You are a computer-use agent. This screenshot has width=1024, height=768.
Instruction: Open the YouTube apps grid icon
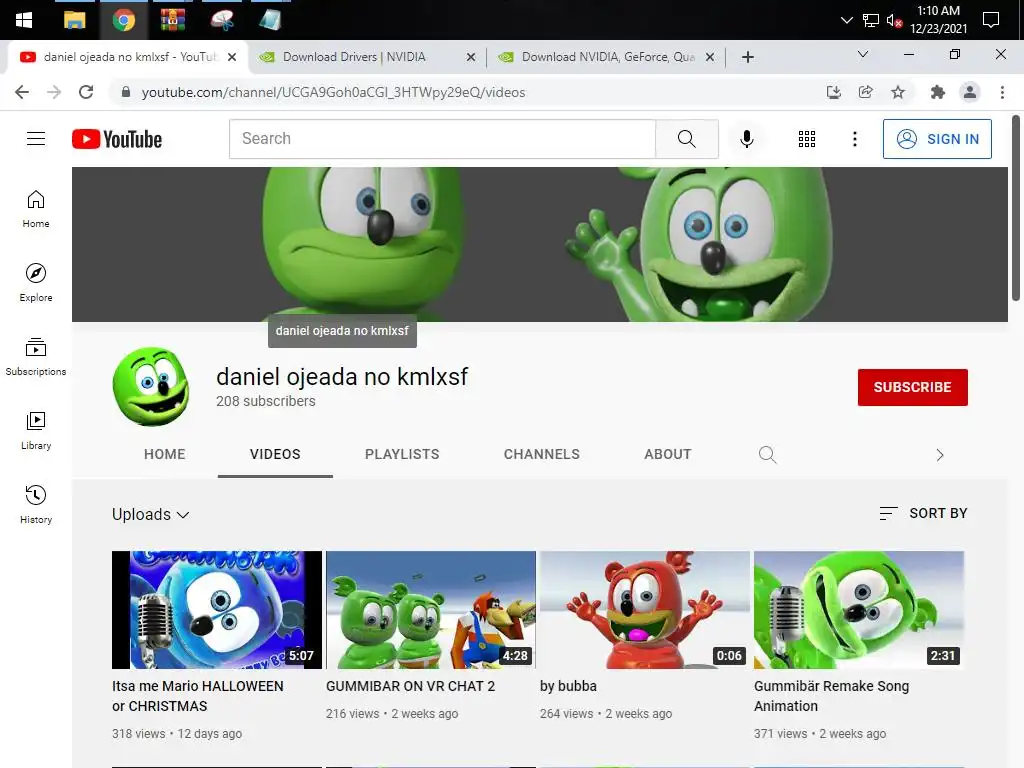click(807, 139)
